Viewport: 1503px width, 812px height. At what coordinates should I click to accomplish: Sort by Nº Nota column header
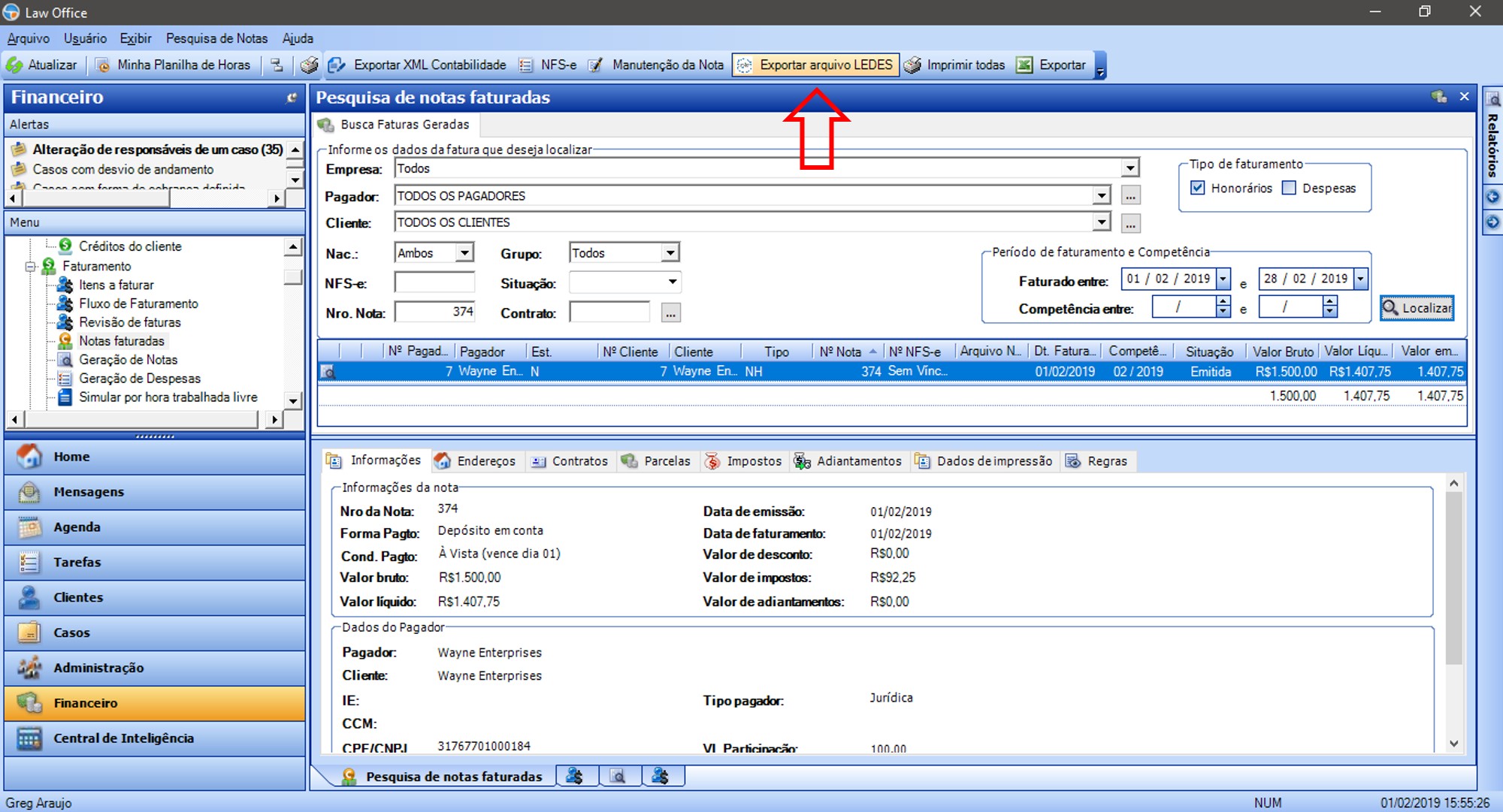[x=847, y=352]
